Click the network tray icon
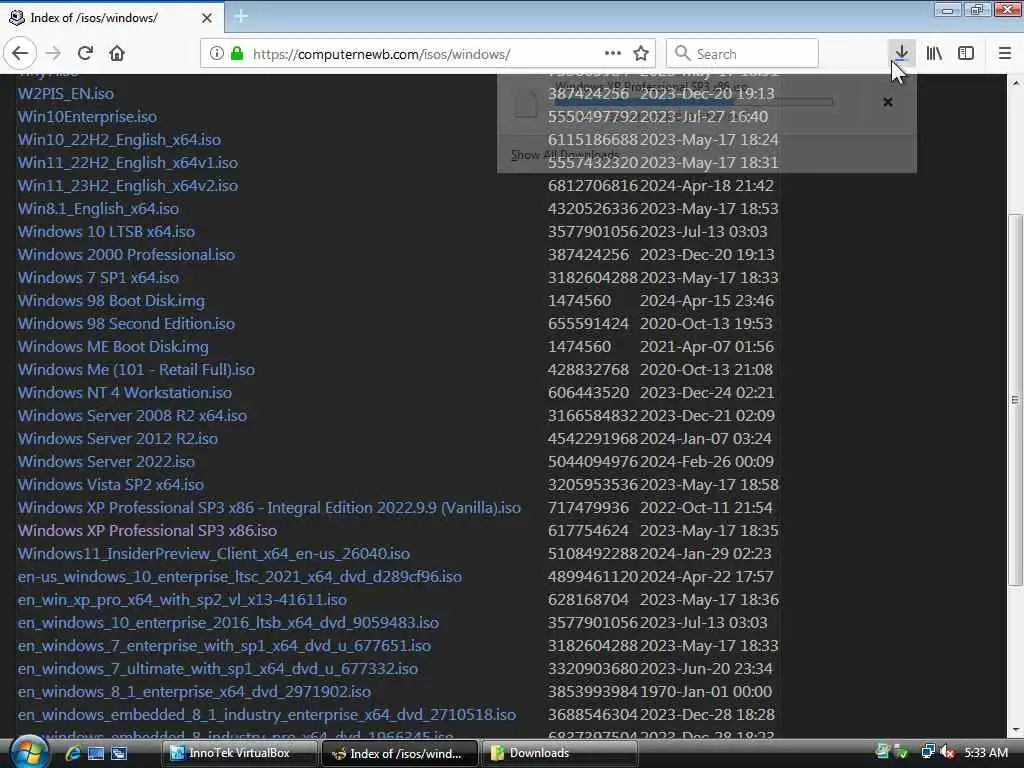The width and height of the screenshot is (1024, 768). tap(927, 752)
